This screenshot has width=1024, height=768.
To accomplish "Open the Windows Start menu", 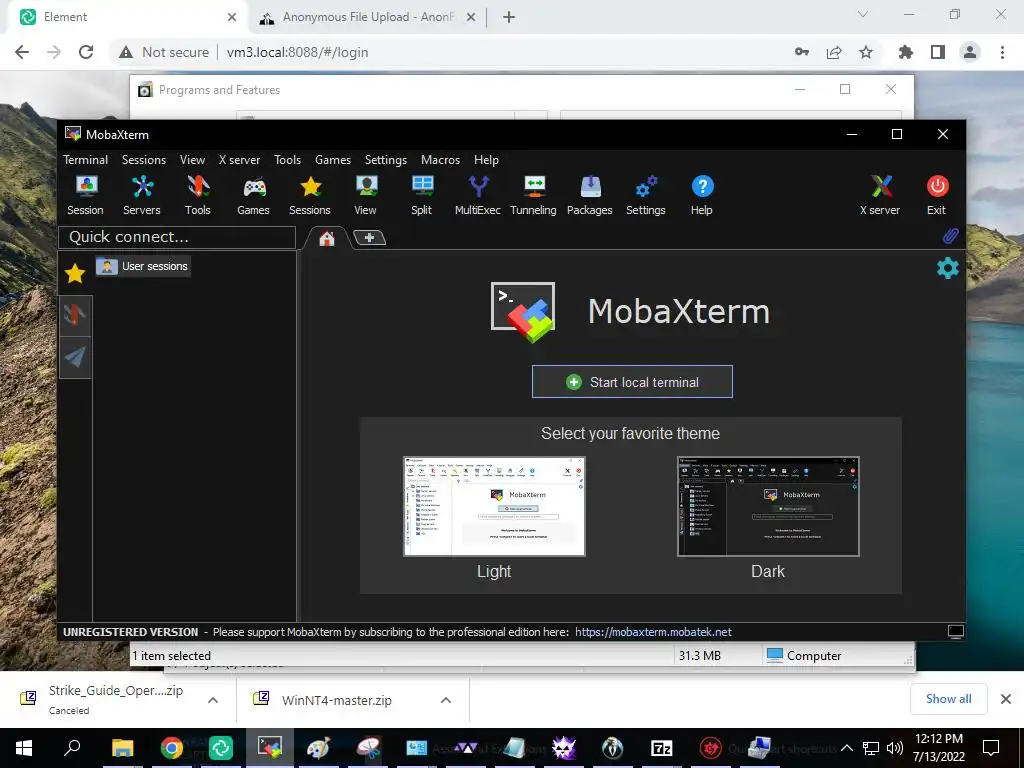I will point(24,748).
